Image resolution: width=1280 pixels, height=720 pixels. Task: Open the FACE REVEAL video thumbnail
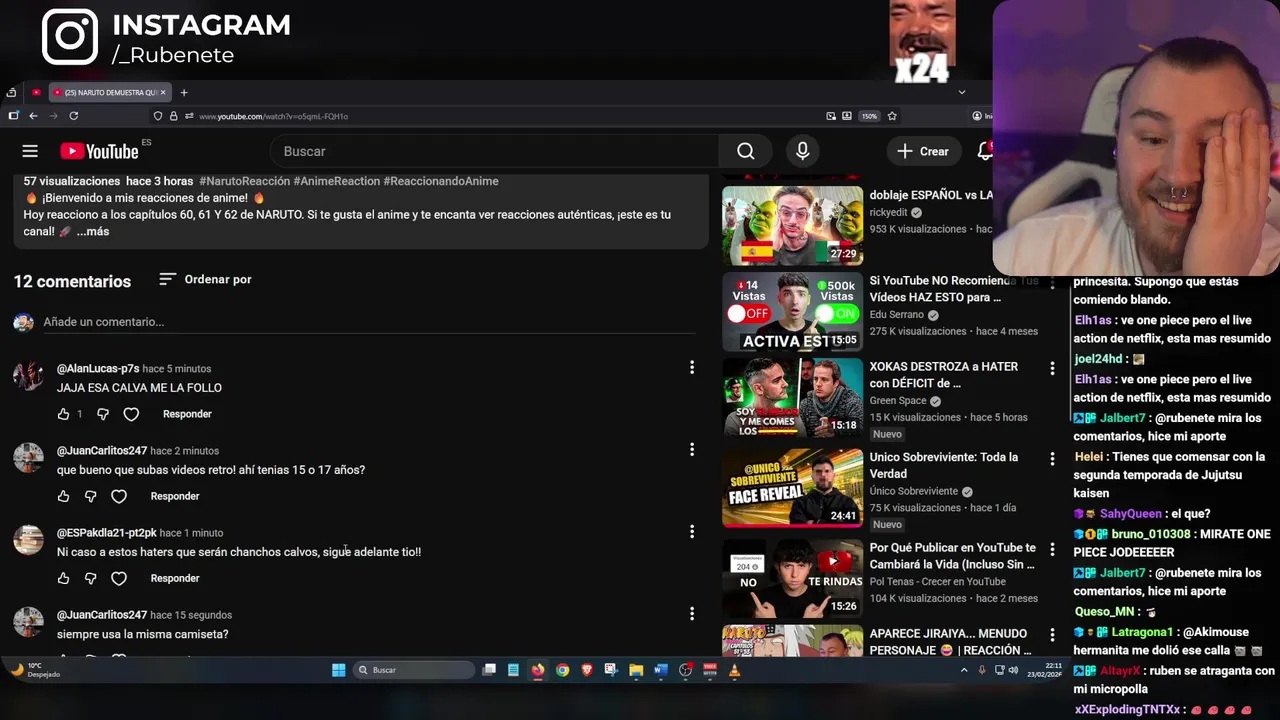(x=792, y=488)
